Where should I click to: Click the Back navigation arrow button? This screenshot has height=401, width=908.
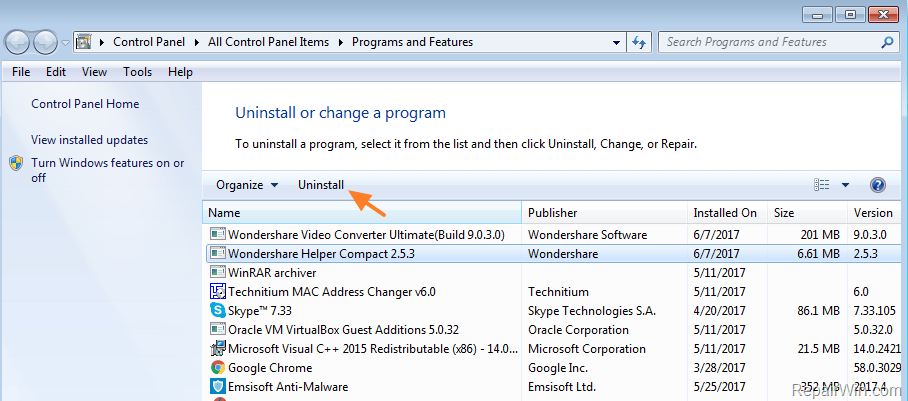(x=17, y=42)
